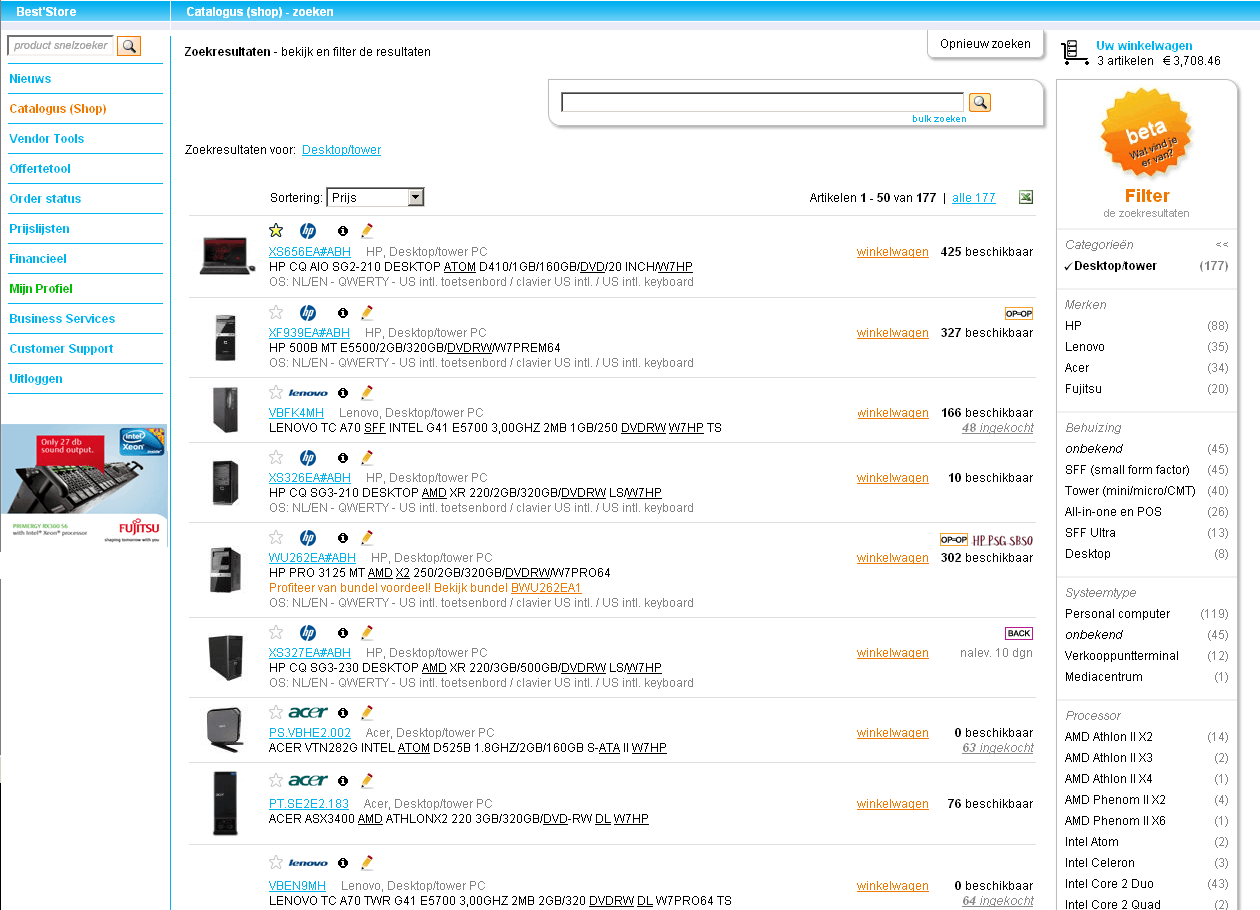
Task: Open thumbnail of Acer VTN282G
Action: click(225, 729)
